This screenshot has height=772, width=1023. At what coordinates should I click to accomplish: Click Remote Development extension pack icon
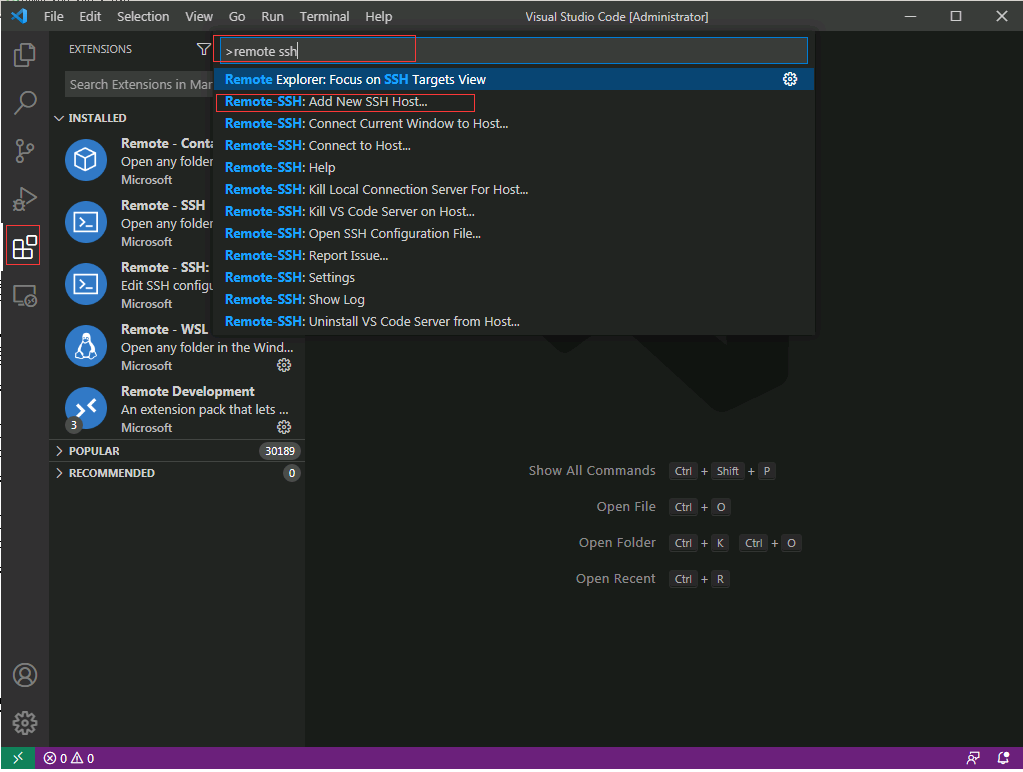85,408
